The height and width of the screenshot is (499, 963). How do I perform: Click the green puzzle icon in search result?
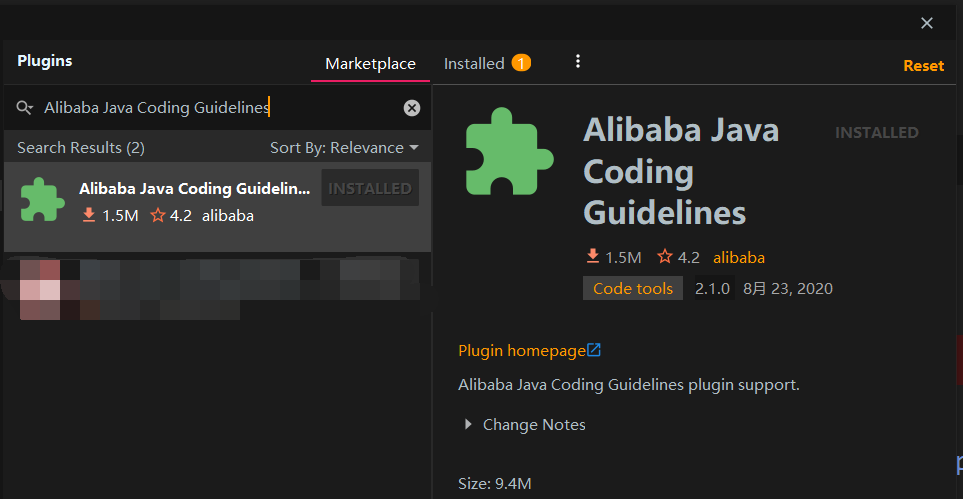point(42,199)
